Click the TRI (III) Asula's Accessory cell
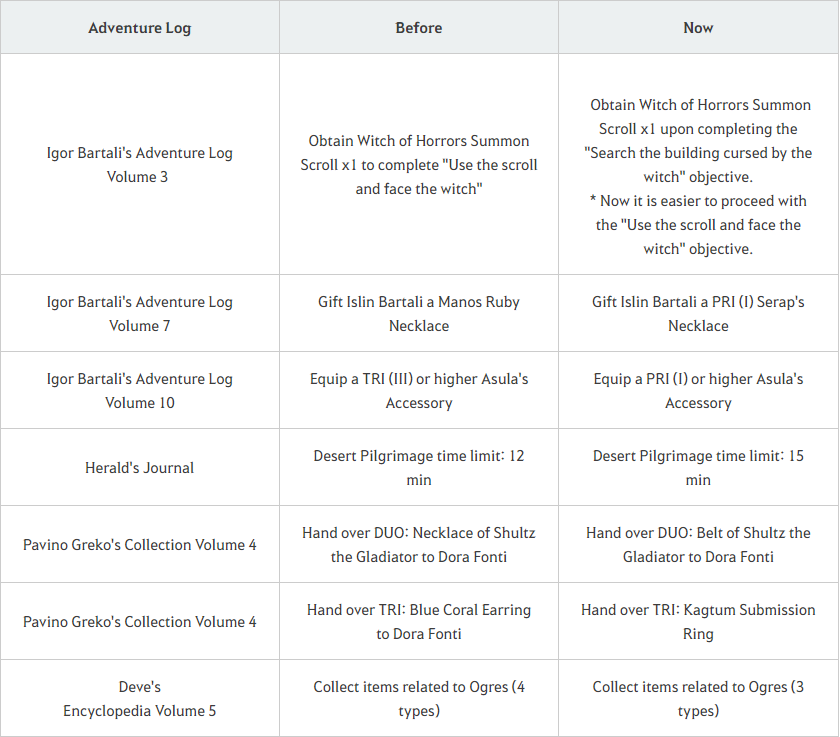840x737 pixels. point(418,391)
